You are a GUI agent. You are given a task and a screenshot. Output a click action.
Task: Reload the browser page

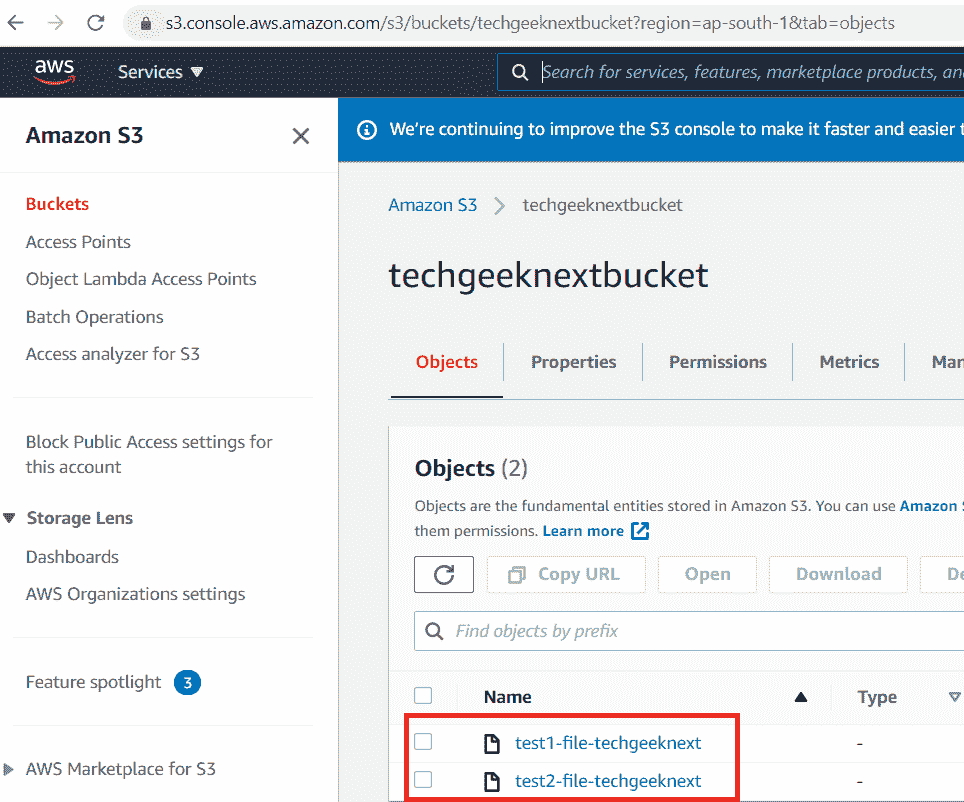click(95, 23)
